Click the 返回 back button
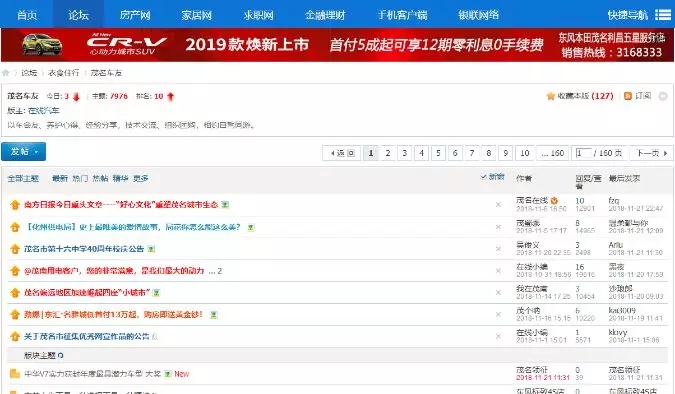The height and width of the screenshot is (394, 675). click(342, 153)
